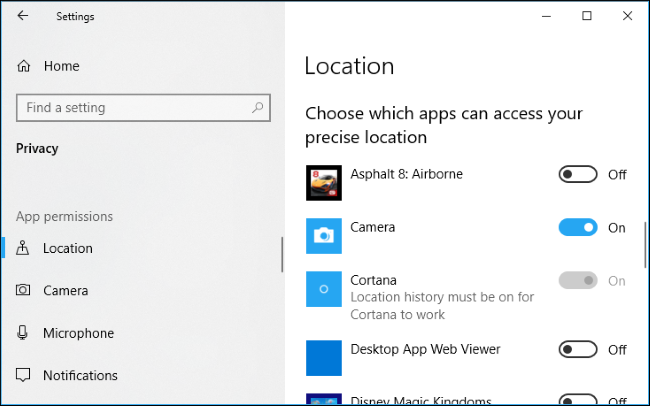Screen dimensions: 650x406
Task: Click the main content vertical scrollbar
Action: [645, 245]
